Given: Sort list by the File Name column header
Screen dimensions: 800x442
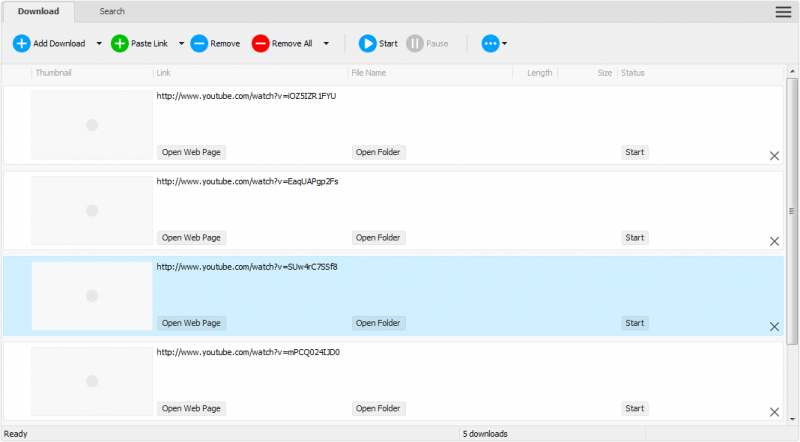Looking at the screenshot, I should (x=368, y=73).
